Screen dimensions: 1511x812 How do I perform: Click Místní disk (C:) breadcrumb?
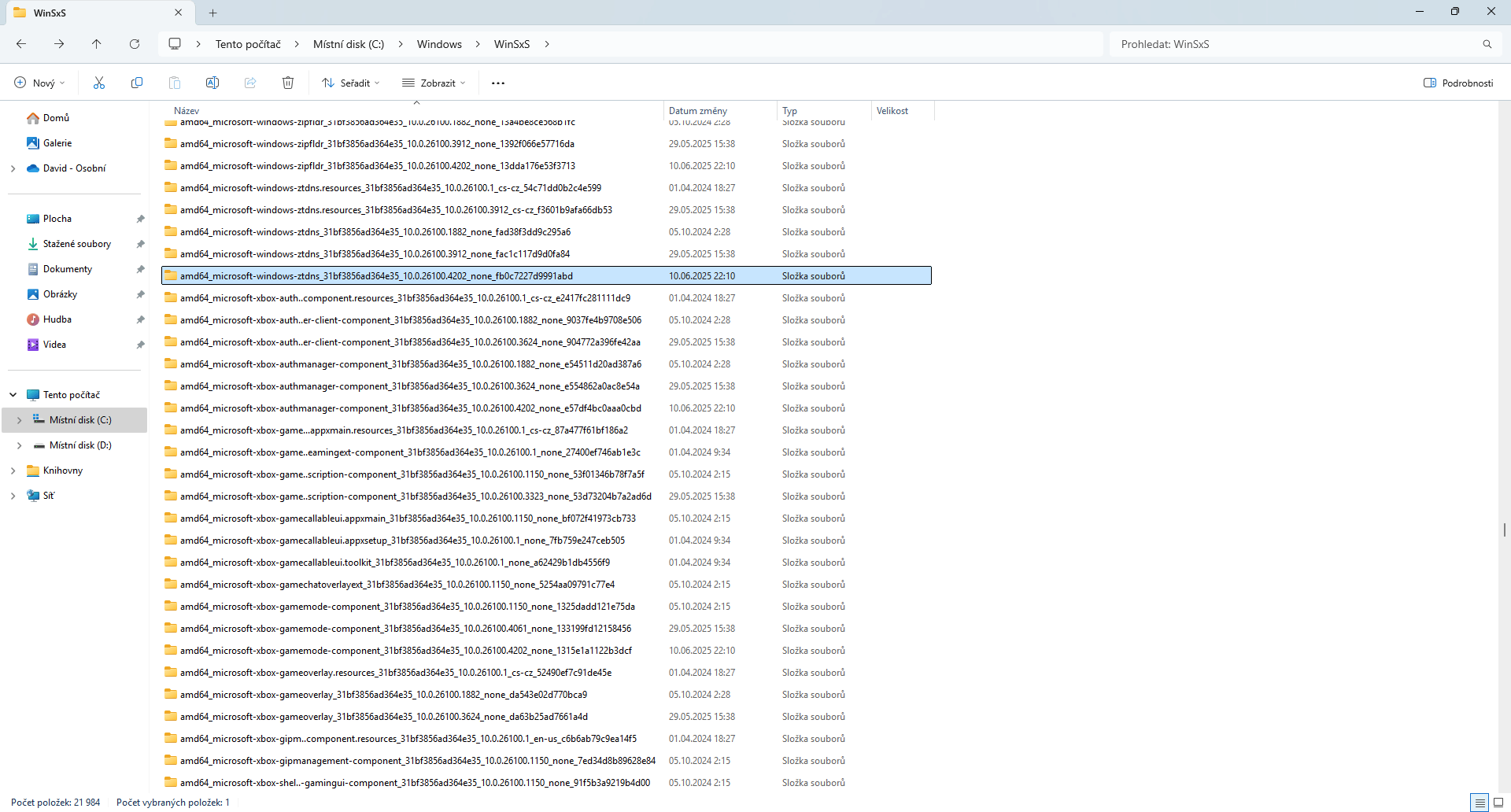(349, 44)
